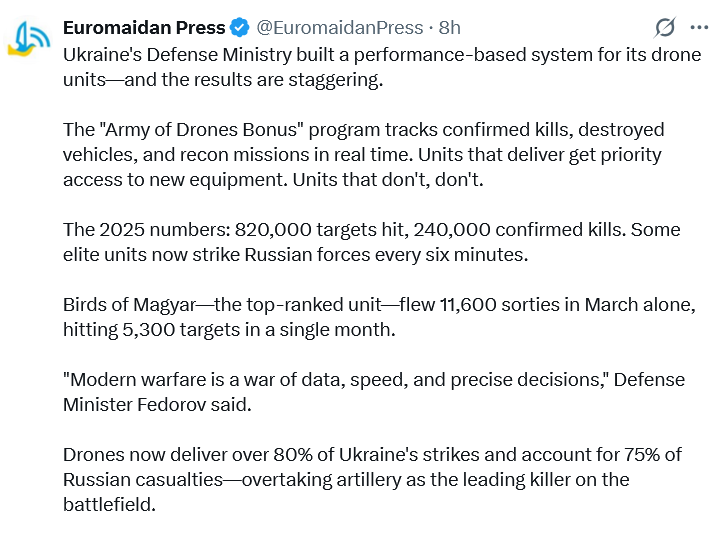Open the Grok explain-post icon
The image size is (721, 533).
pyautogui.click(x=664, y=27)
